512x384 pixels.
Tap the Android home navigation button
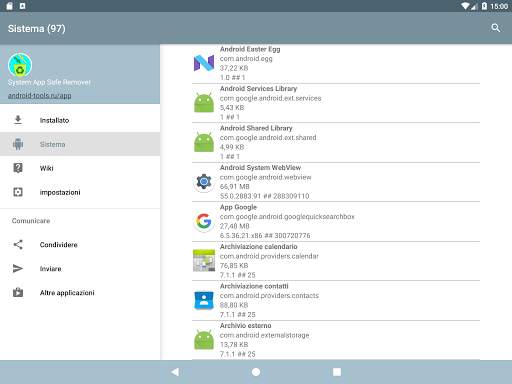pyautogui.click(x=256, y=372)
